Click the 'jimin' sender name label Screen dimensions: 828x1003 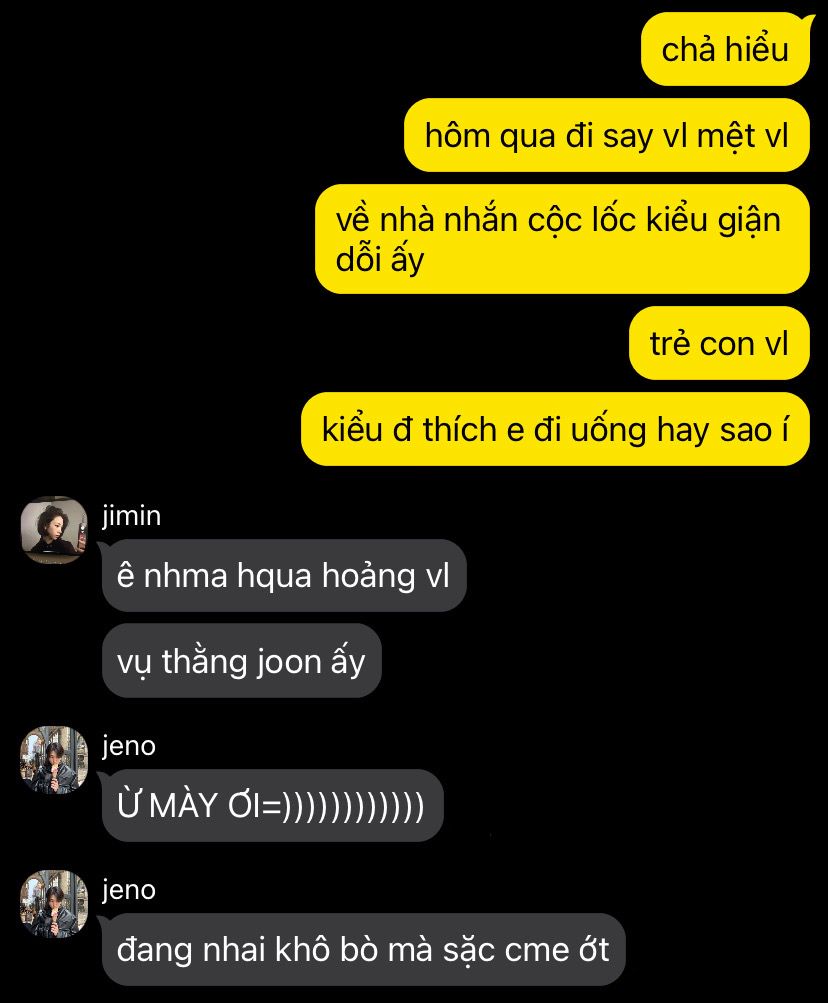132,516
